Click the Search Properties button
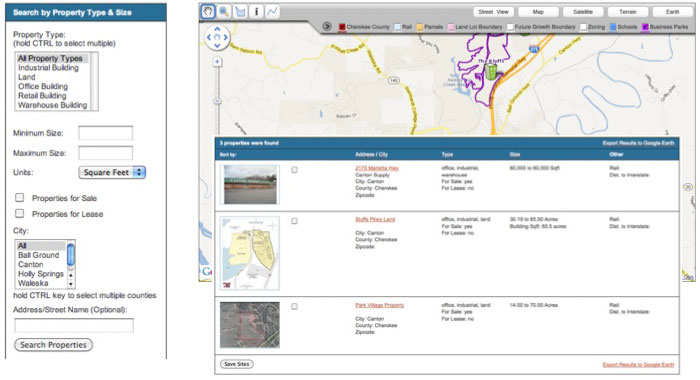 54,345
